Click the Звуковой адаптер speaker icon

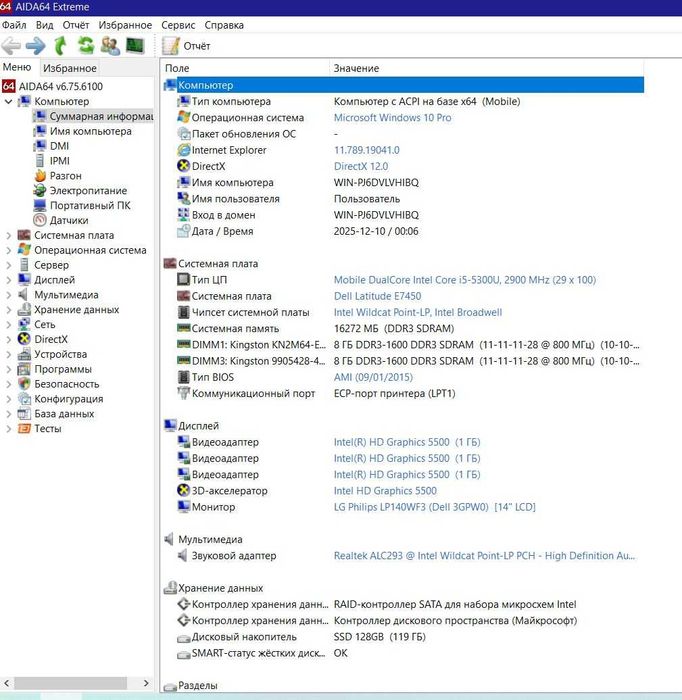click(183, 555)
